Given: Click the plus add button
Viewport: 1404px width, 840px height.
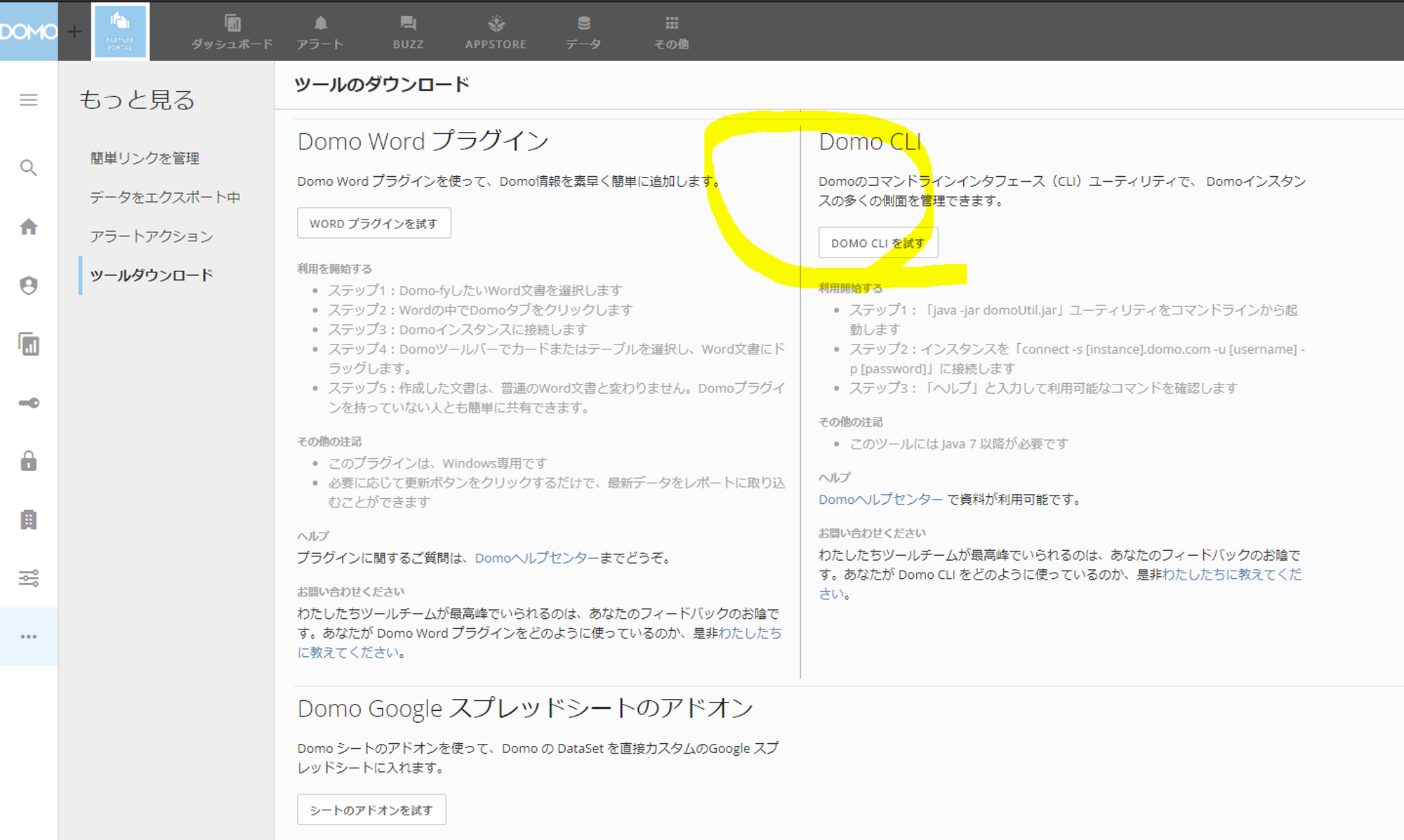Looking at the screenshot, I should point(74,32).
